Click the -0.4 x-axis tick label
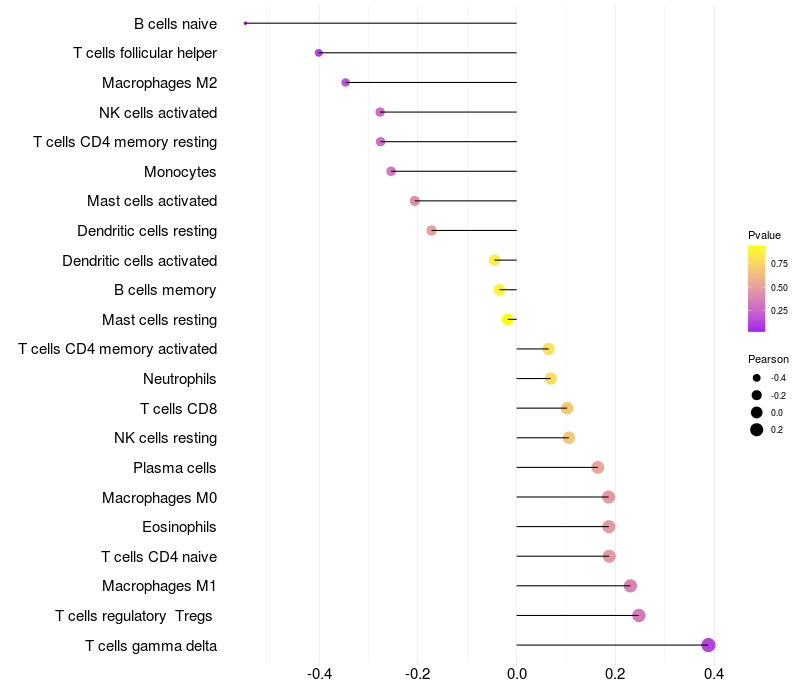The image size is (800, 700). [x=319, y=674]
